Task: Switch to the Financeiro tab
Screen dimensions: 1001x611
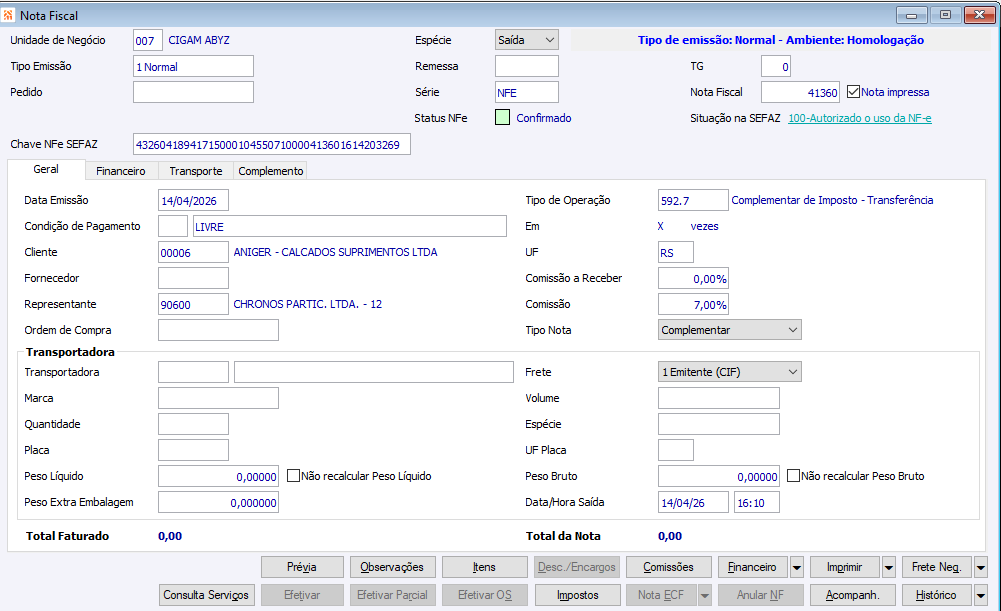Action: click(x=121, y=171)
